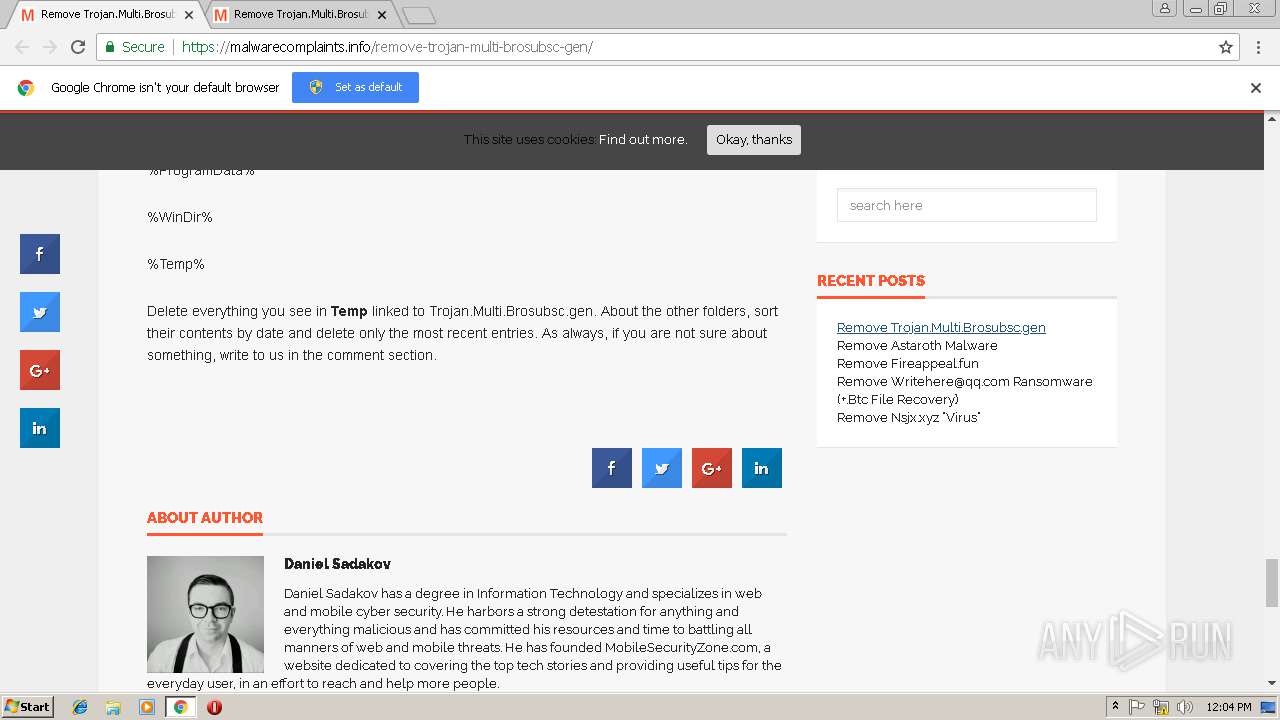Click the browser forward arrow

[x=50, y=47]
